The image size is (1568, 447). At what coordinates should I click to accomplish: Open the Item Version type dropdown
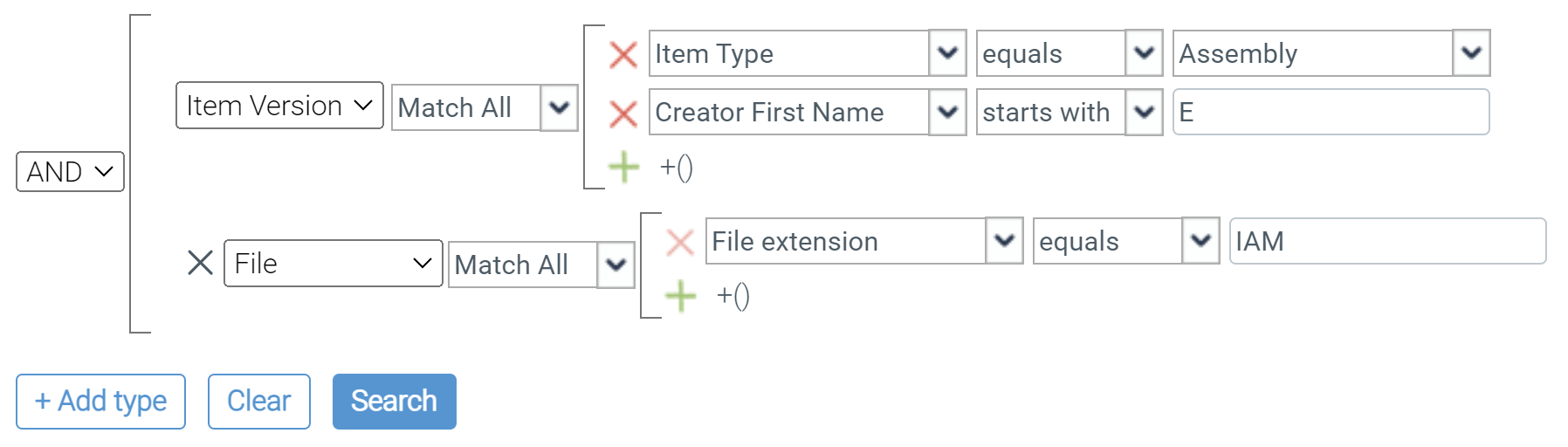coord(279,106)
